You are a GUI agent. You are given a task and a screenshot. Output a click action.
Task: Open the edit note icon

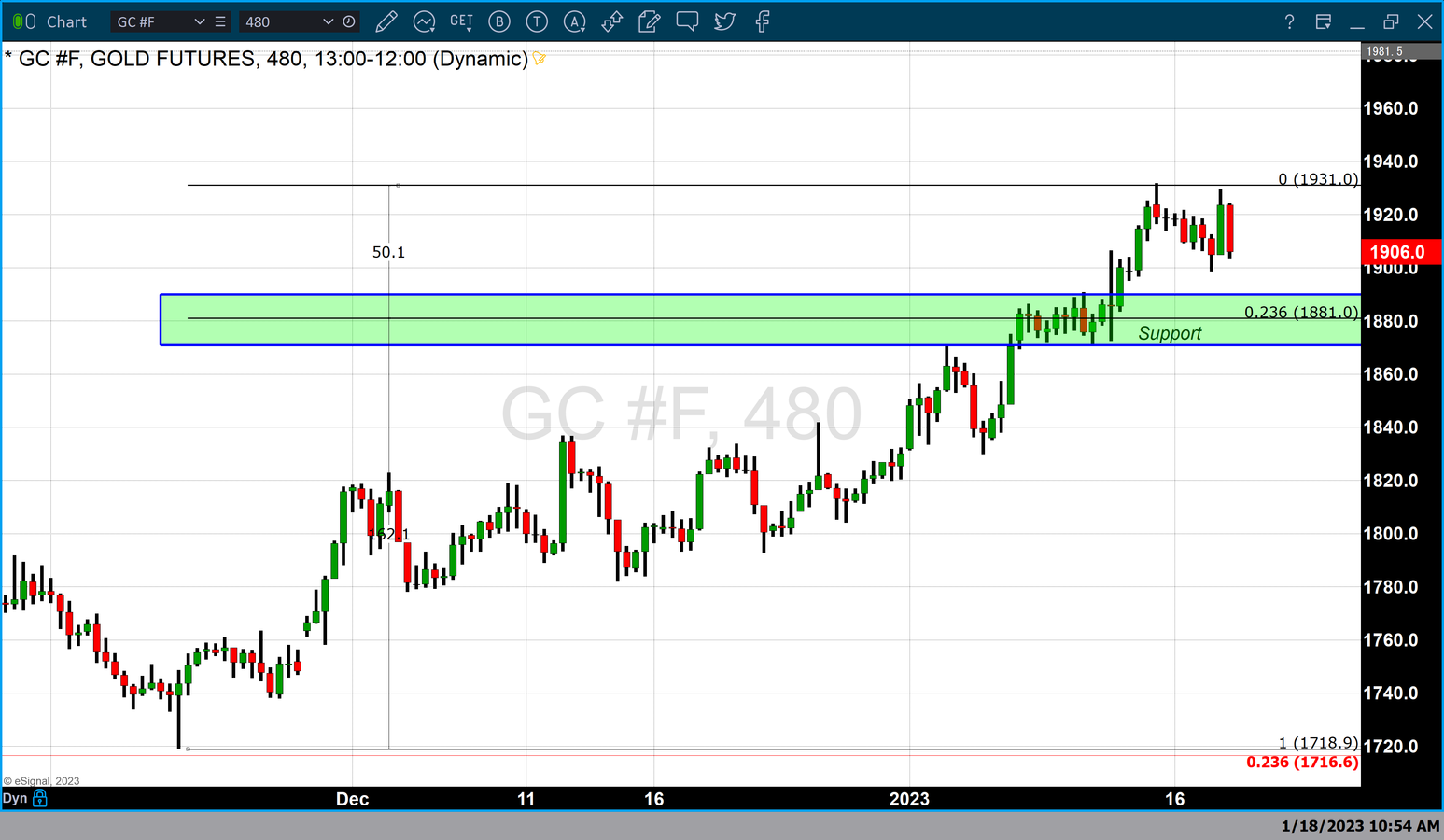(x=650, y=21)
